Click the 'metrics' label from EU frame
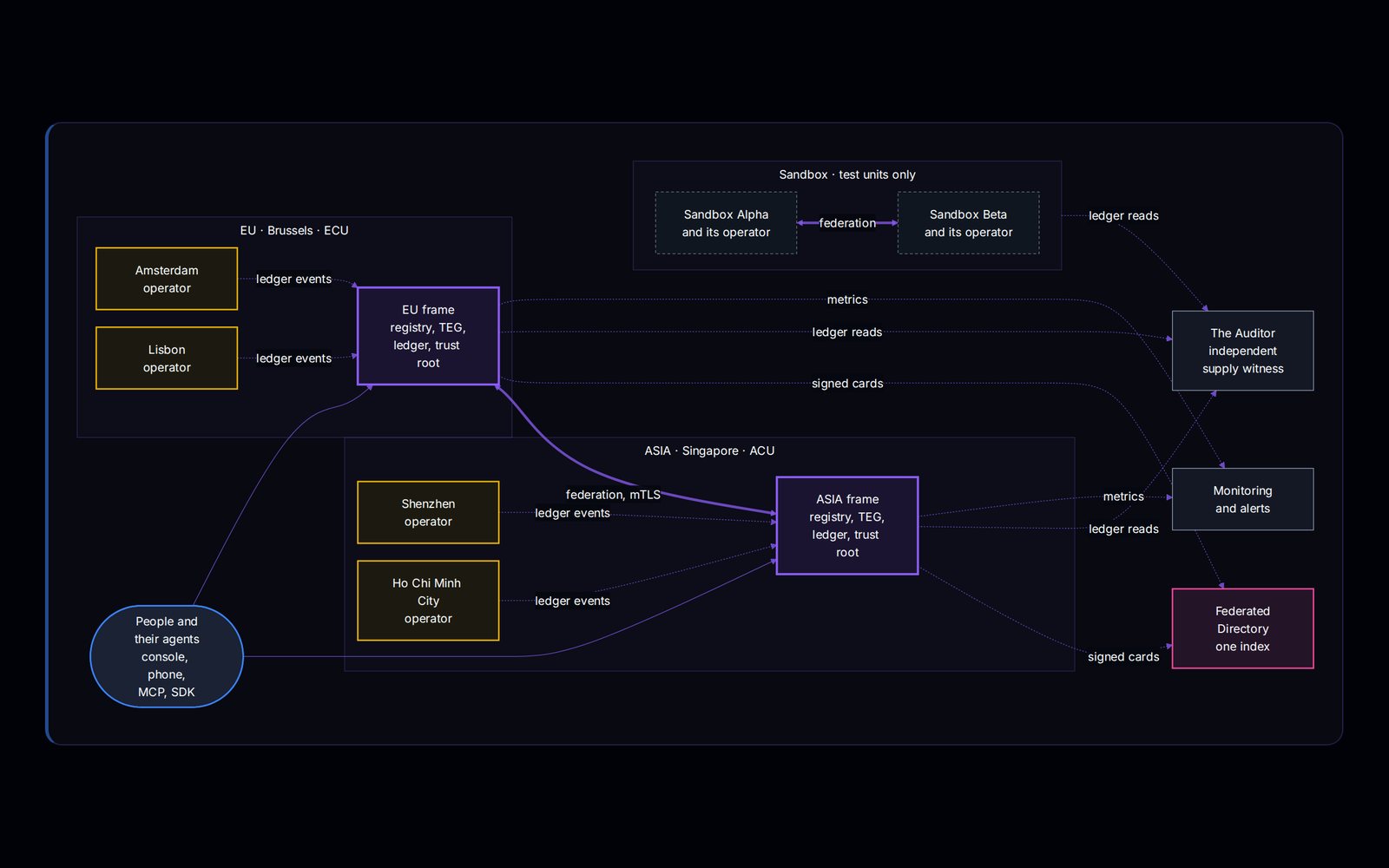The image size is (1389, 868). (847, 299)
